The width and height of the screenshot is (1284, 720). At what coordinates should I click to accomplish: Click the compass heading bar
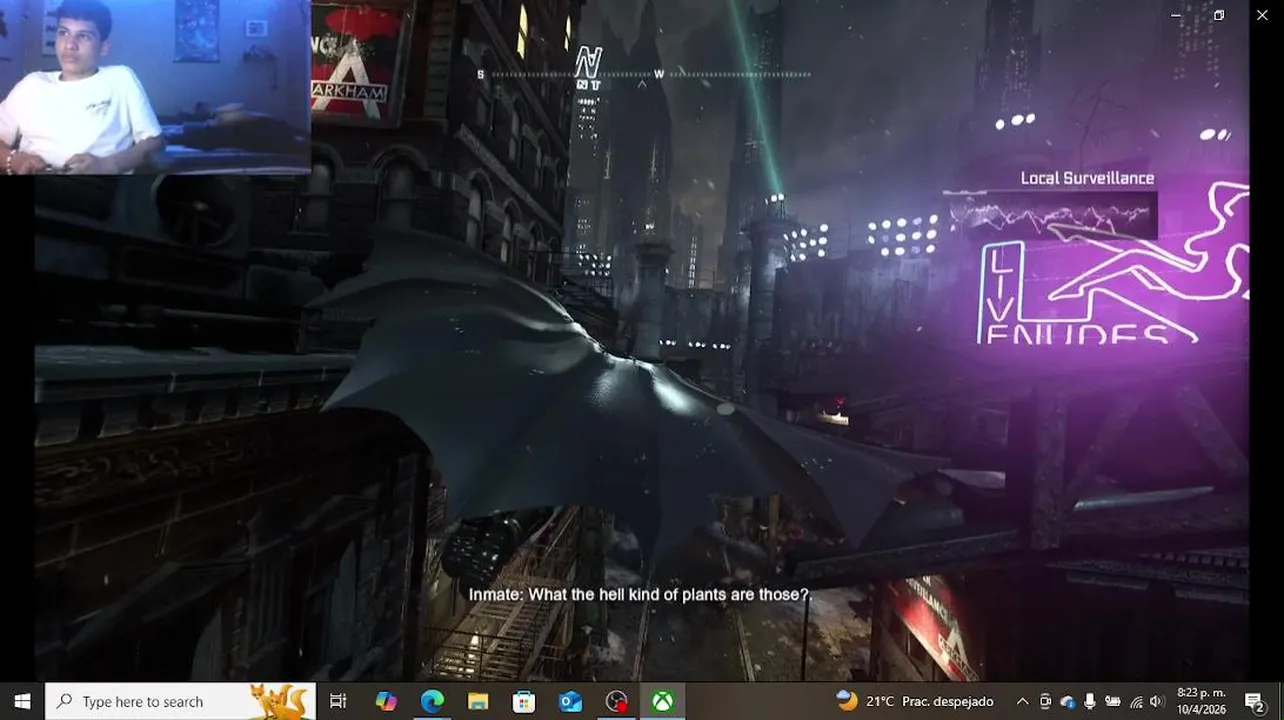[646, 74]
